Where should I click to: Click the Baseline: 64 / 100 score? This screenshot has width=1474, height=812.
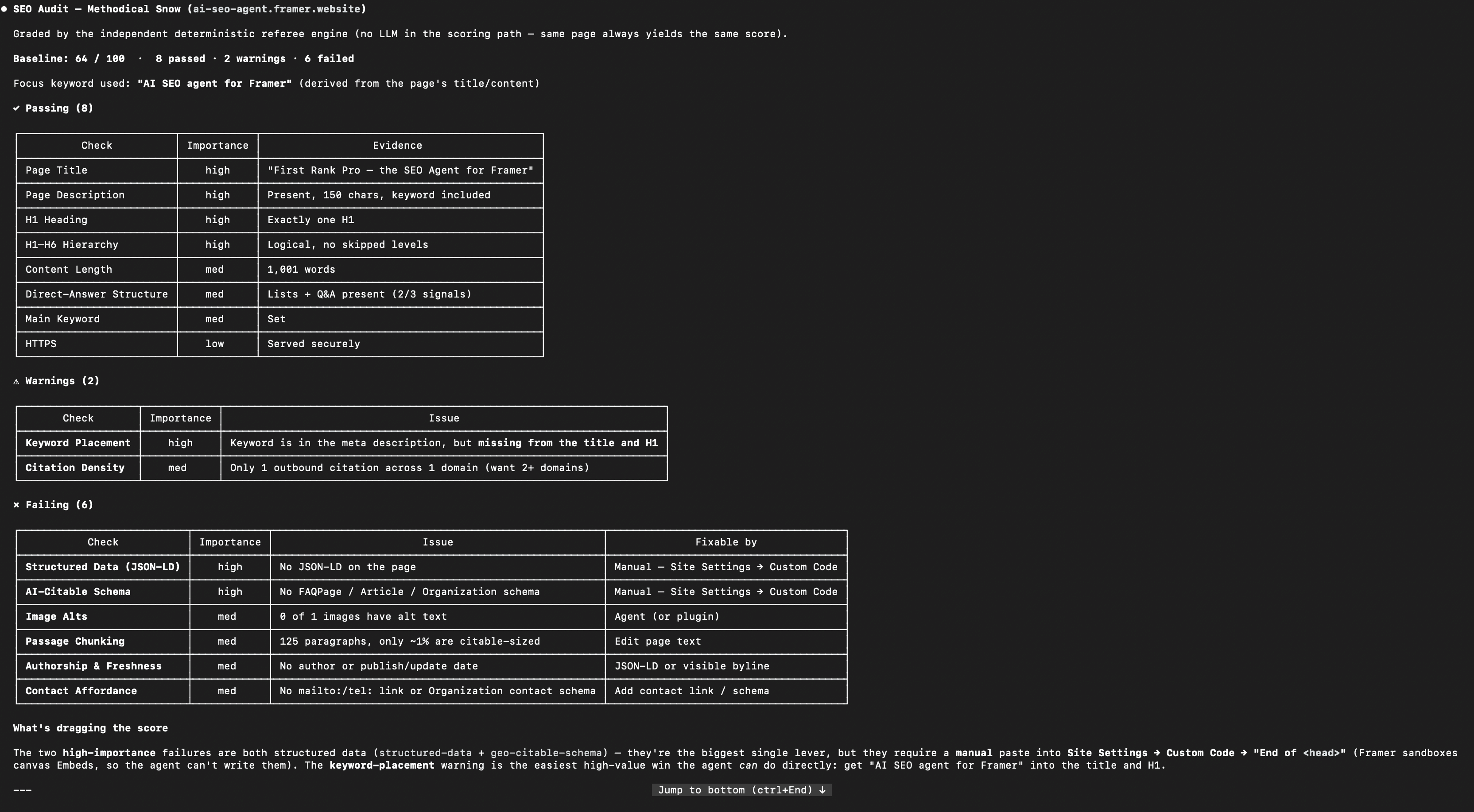tap(69, 58)
